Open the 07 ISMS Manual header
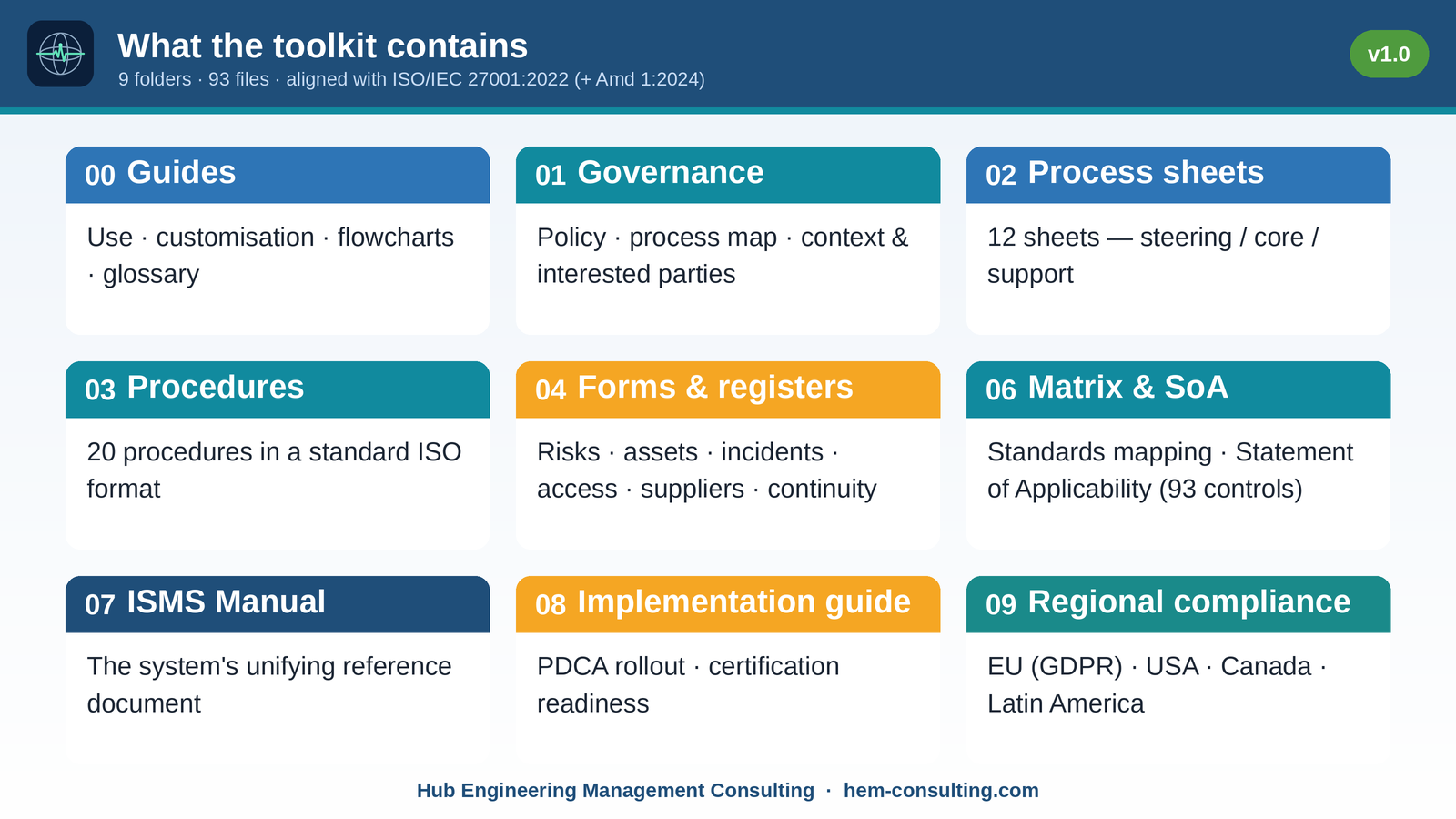Viewport: 1456px width, 819px height. [278, 604]
